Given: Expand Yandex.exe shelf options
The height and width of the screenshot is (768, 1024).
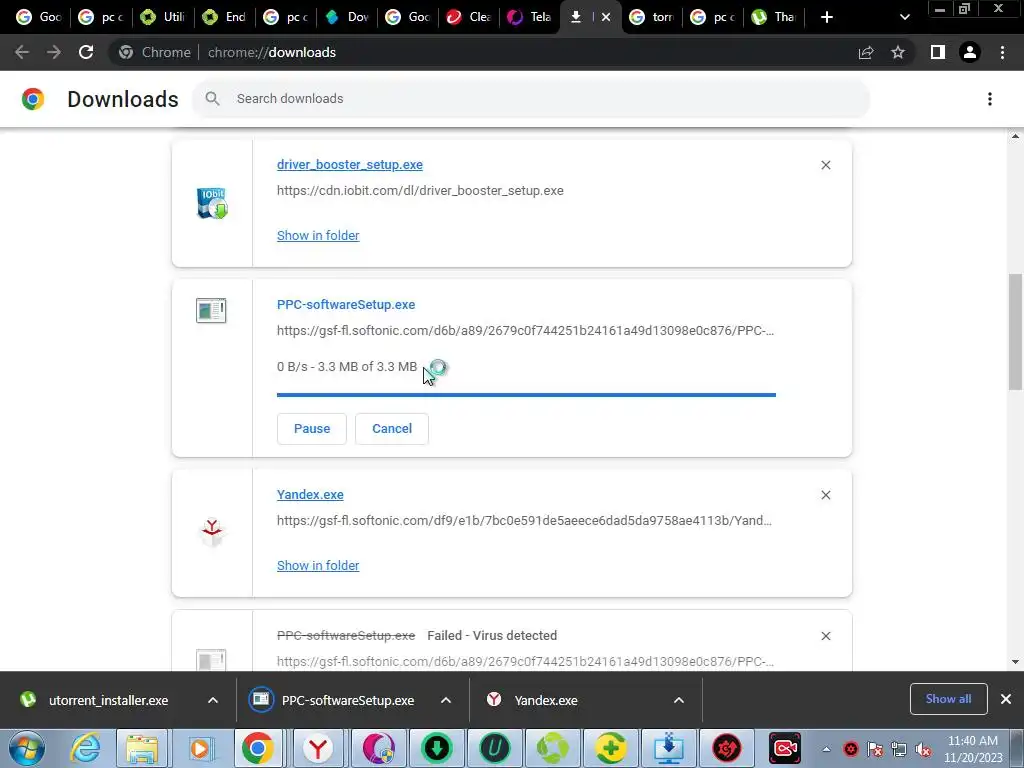Looking at the screenshot, I should [x=679, y=700].
